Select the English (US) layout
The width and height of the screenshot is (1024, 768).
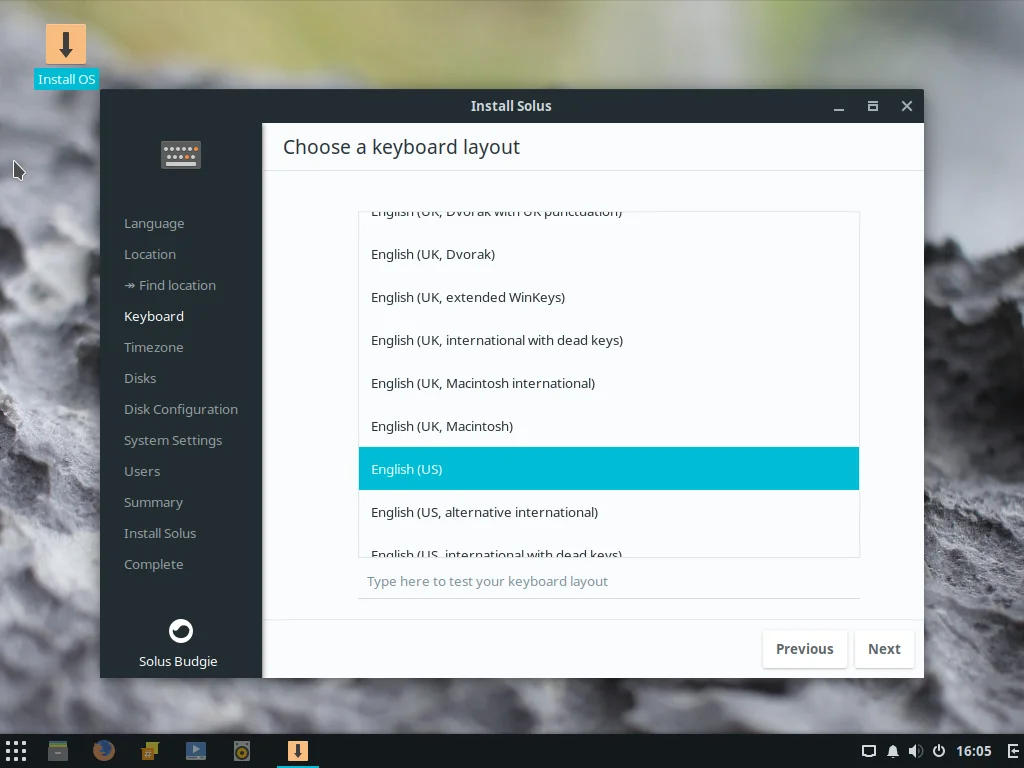click(609, 469)
